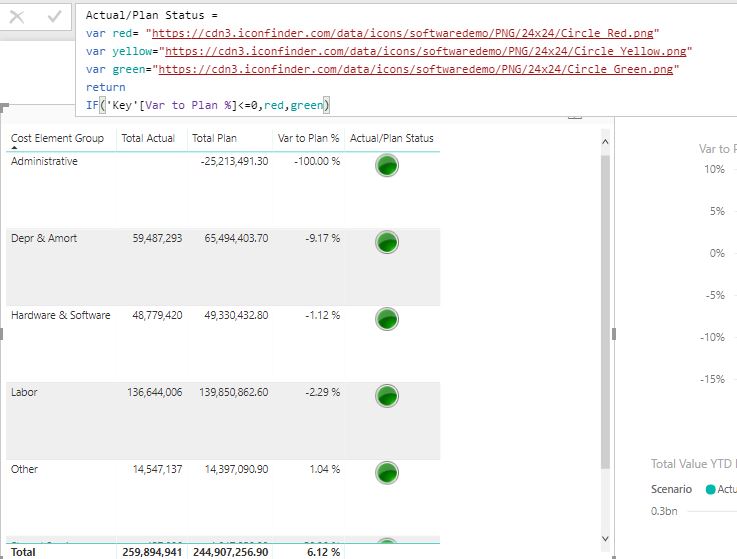Click the 259,894,941 total actual value
The image size is (737, 559).
click(152, 552)
